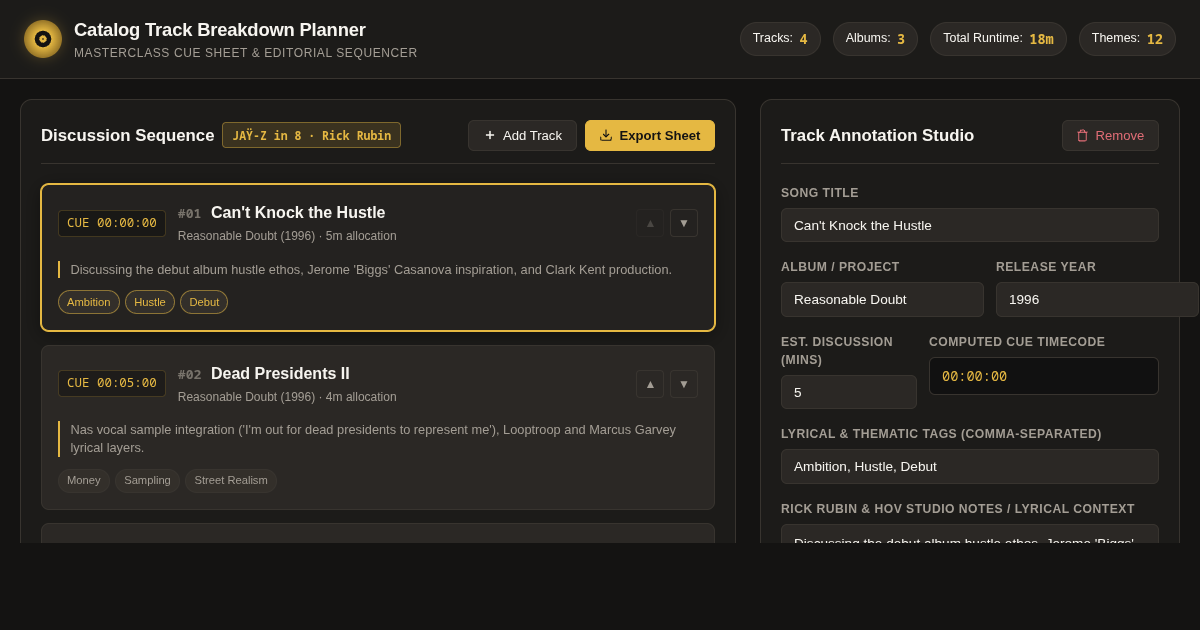This screenshot has height=630, width=1200.
Task: Click the Discussion Sequence heading
Action: (128, 135)
